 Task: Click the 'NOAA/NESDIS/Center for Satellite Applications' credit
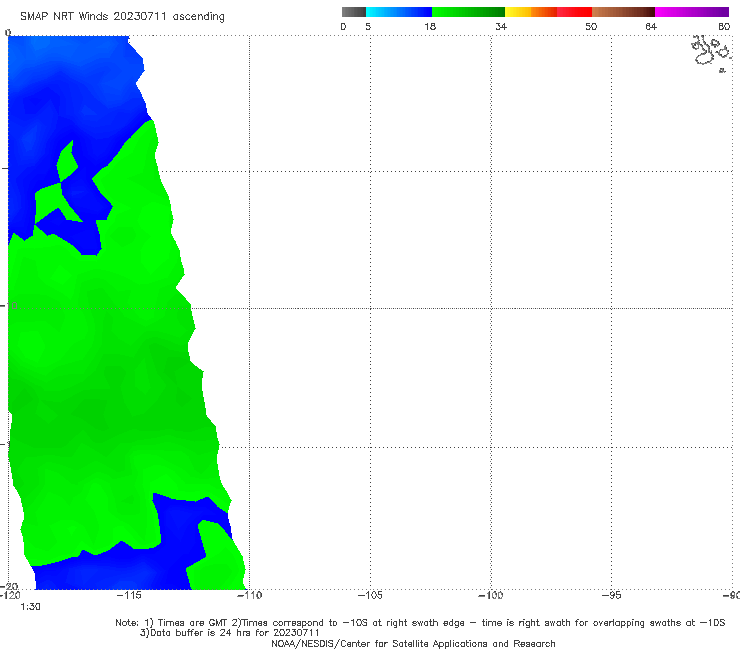click(413, 643)
